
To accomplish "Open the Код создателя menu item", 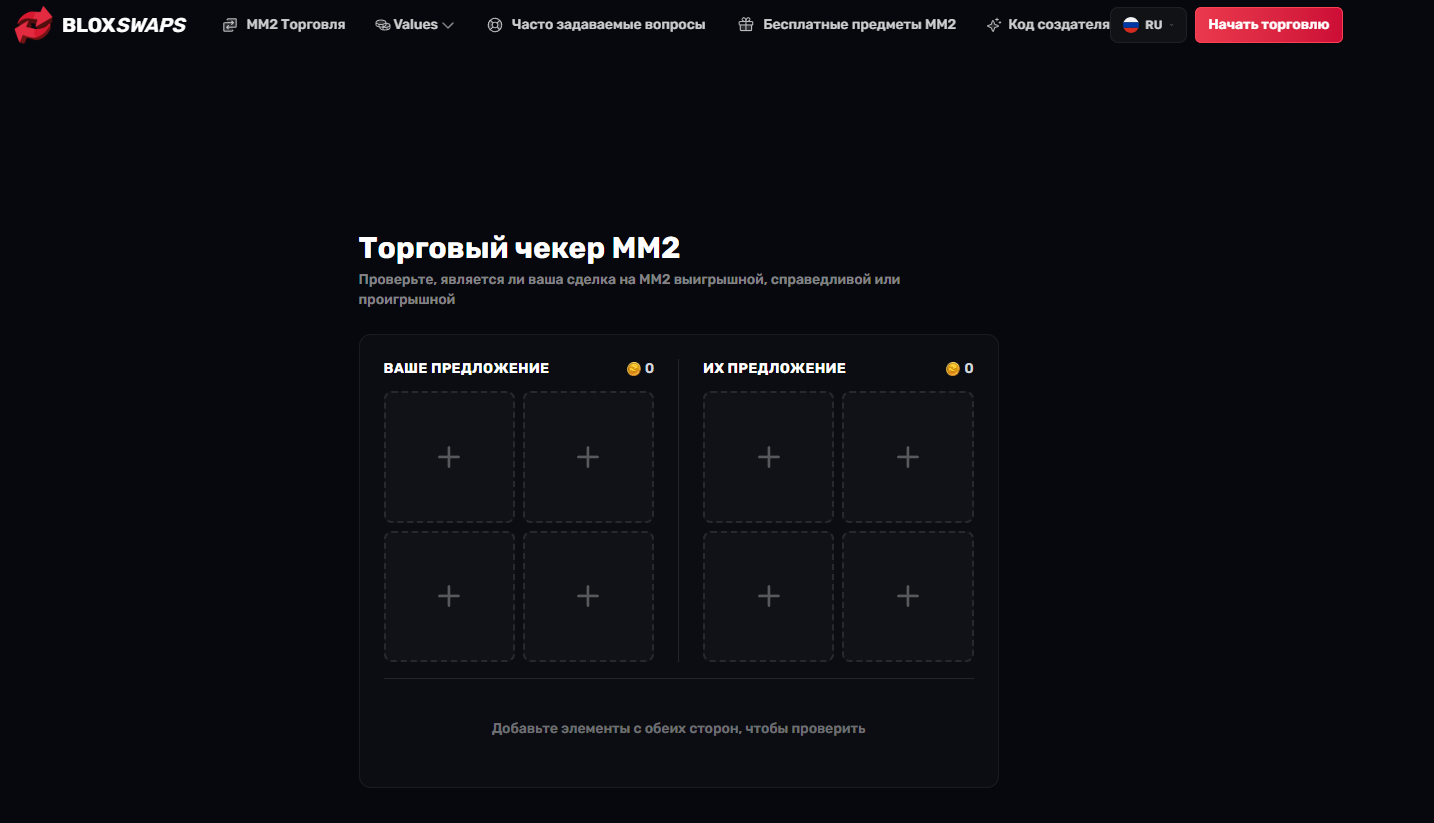I will tap(1058, 25).
